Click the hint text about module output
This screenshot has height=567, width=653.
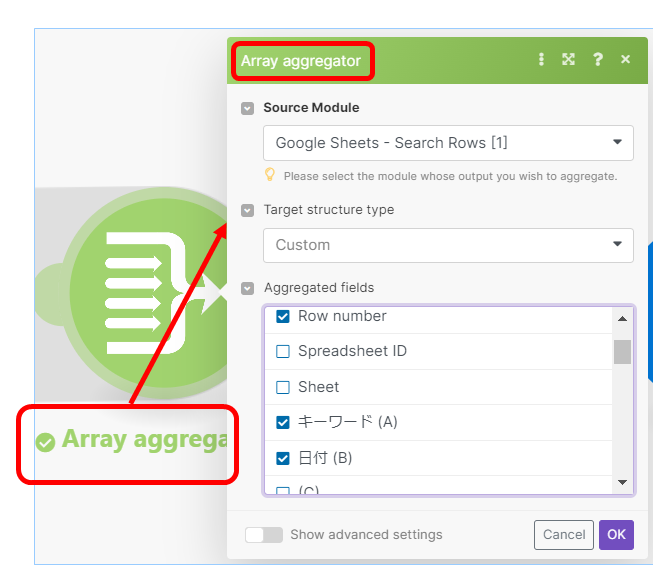pyautogui.click(x=451, y=176)
